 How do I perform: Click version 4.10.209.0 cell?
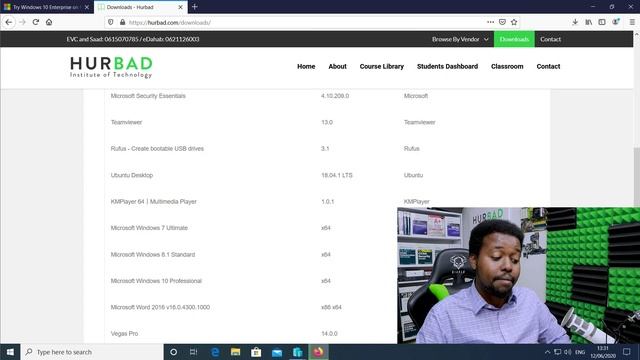(335, 96)
